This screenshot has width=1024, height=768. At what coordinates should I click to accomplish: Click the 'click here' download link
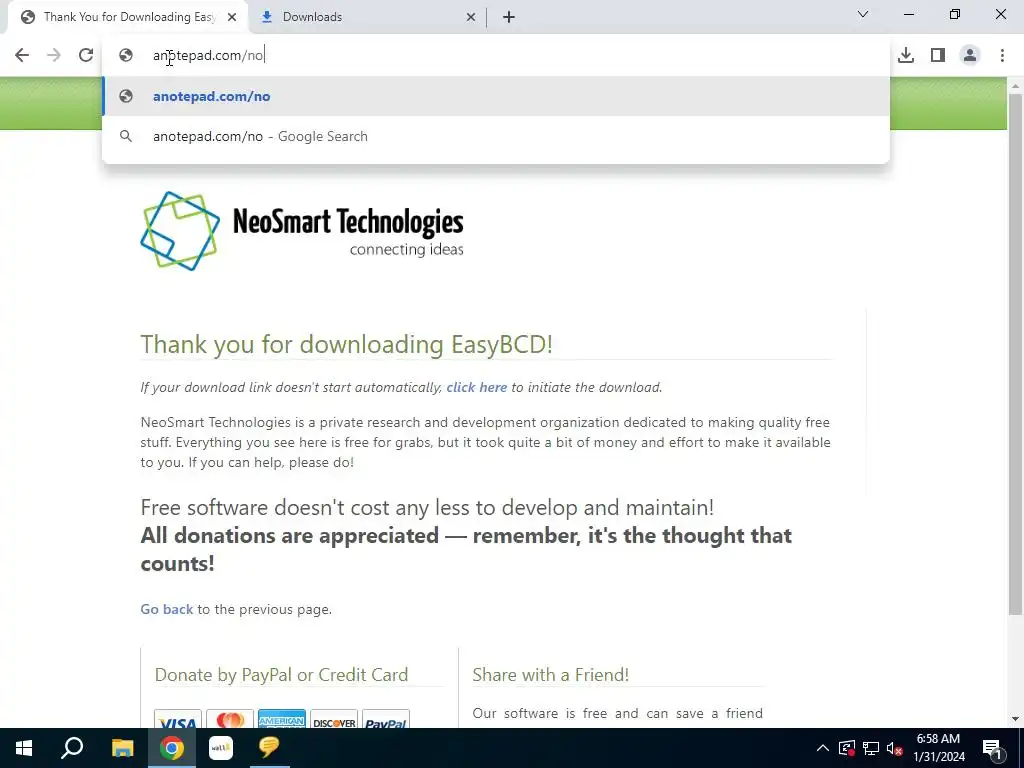coord(477,387)
